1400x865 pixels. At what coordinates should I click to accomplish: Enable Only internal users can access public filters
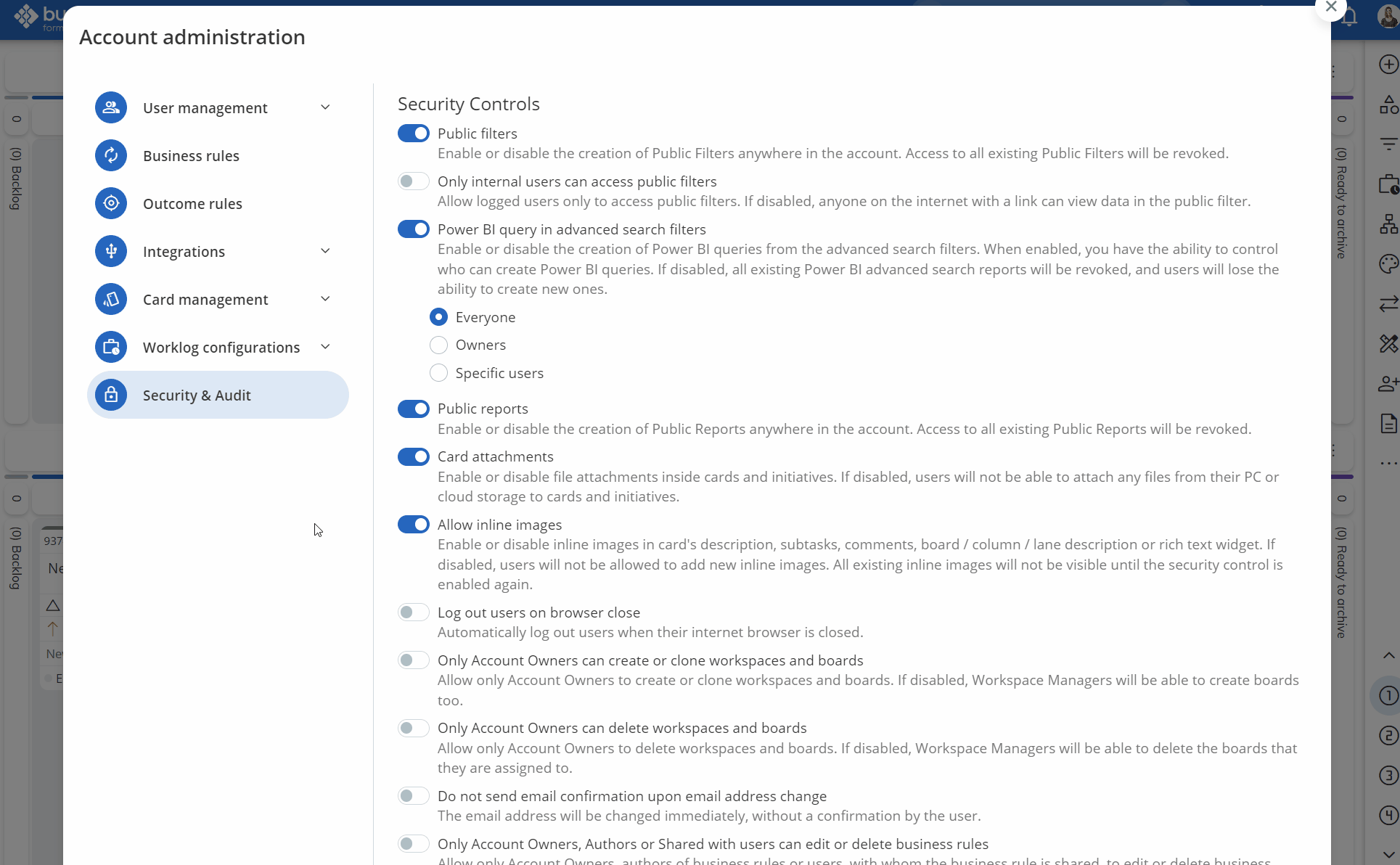(414, 181)
